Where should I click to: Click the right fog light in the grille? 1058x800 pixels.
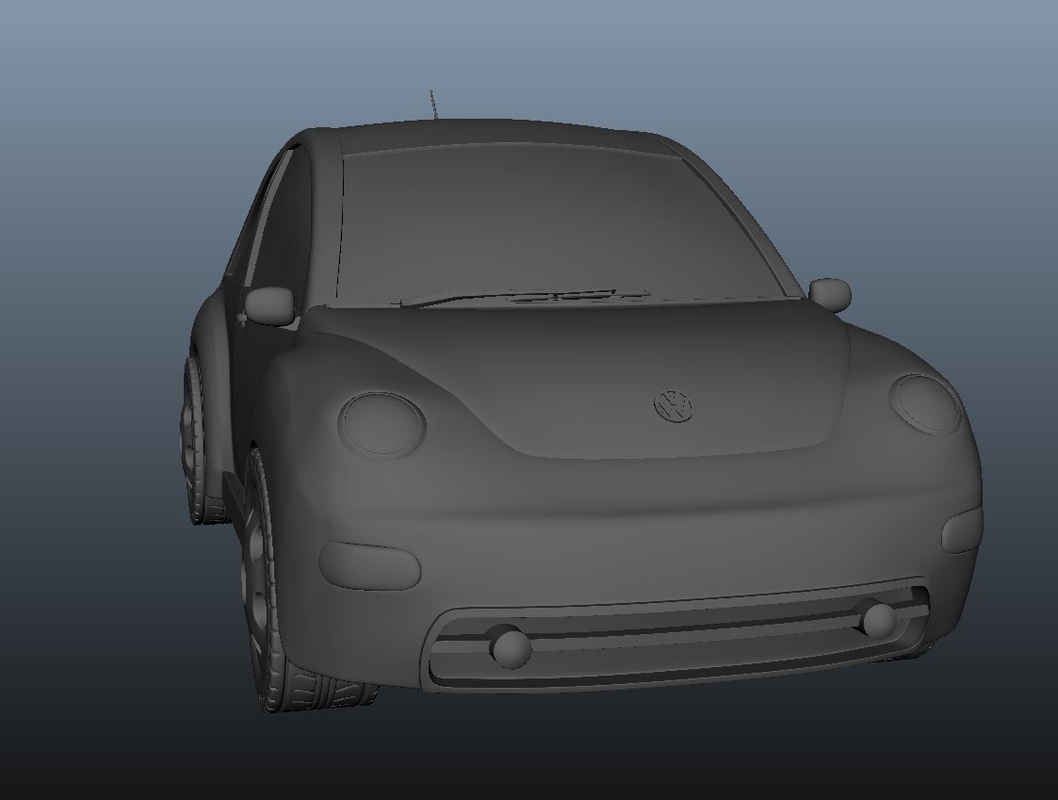click(x=878, y=620)
